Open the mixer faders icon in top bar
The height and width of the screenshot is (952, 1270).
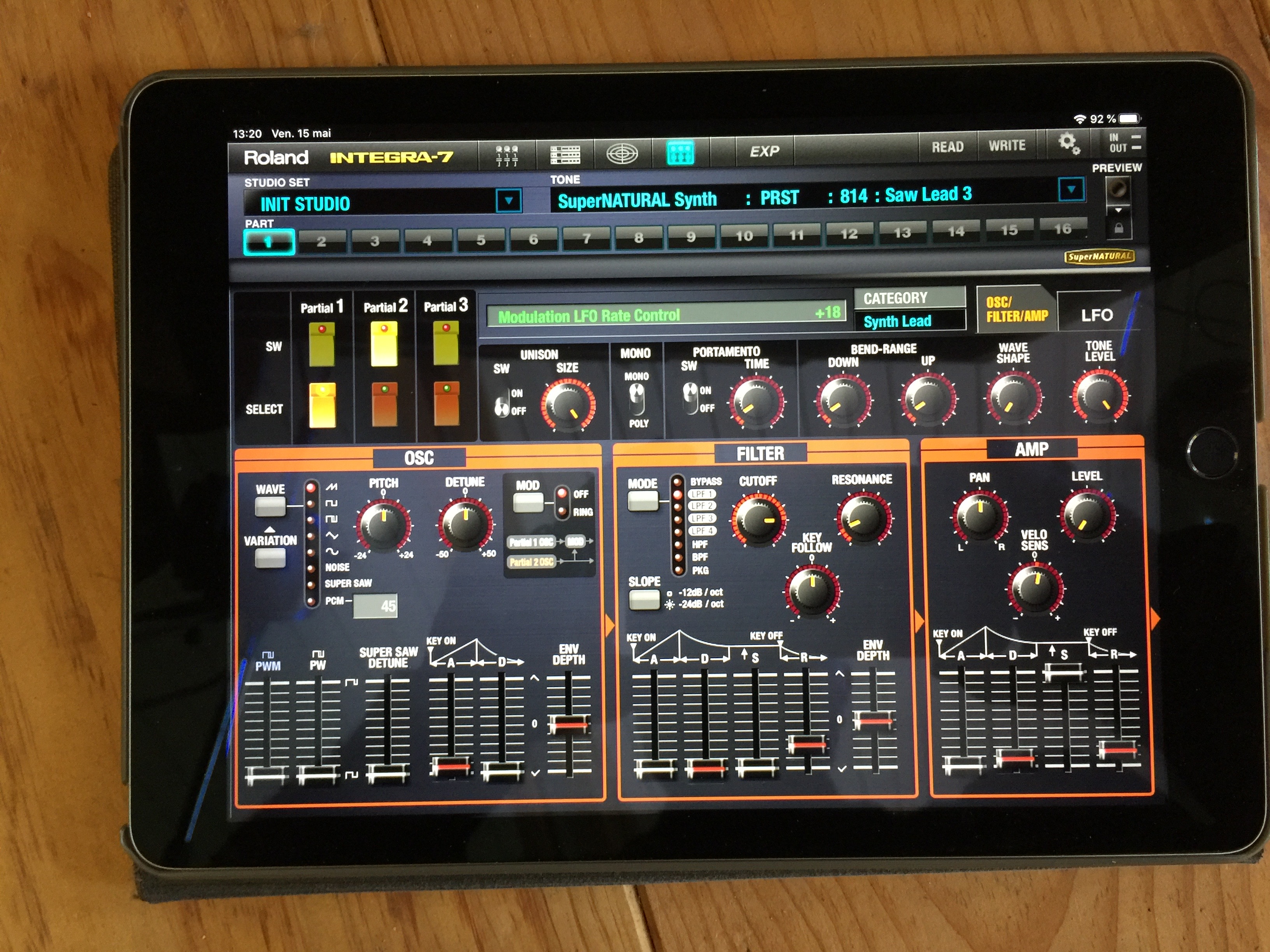point(506,156)
